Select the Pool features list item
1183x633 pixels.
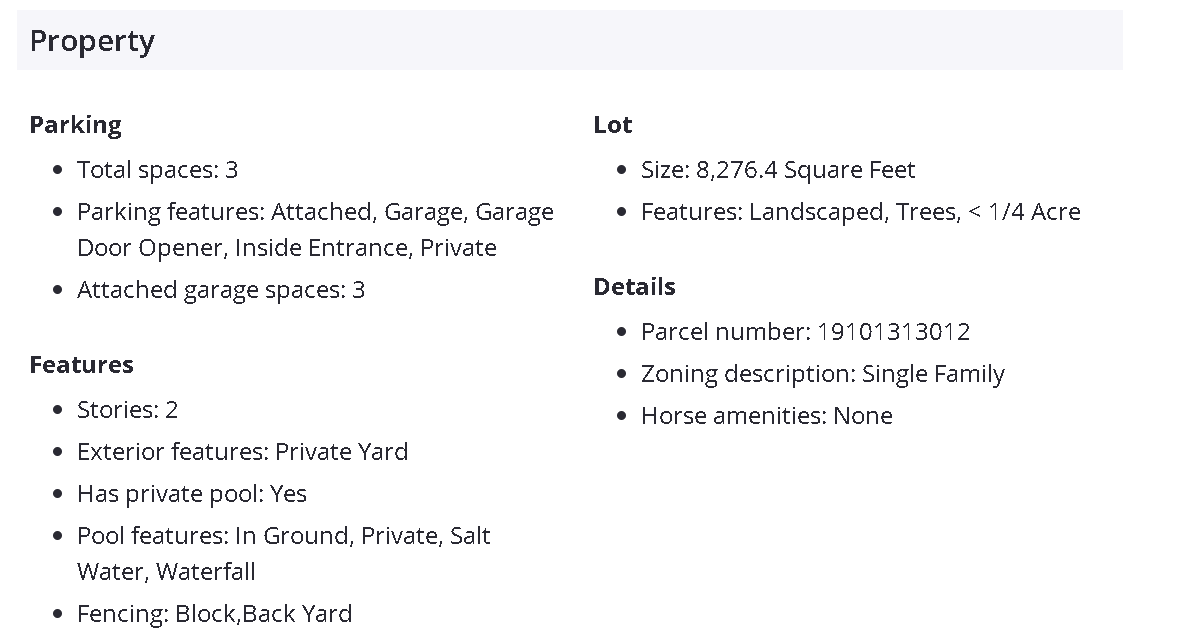click(283, 553)
